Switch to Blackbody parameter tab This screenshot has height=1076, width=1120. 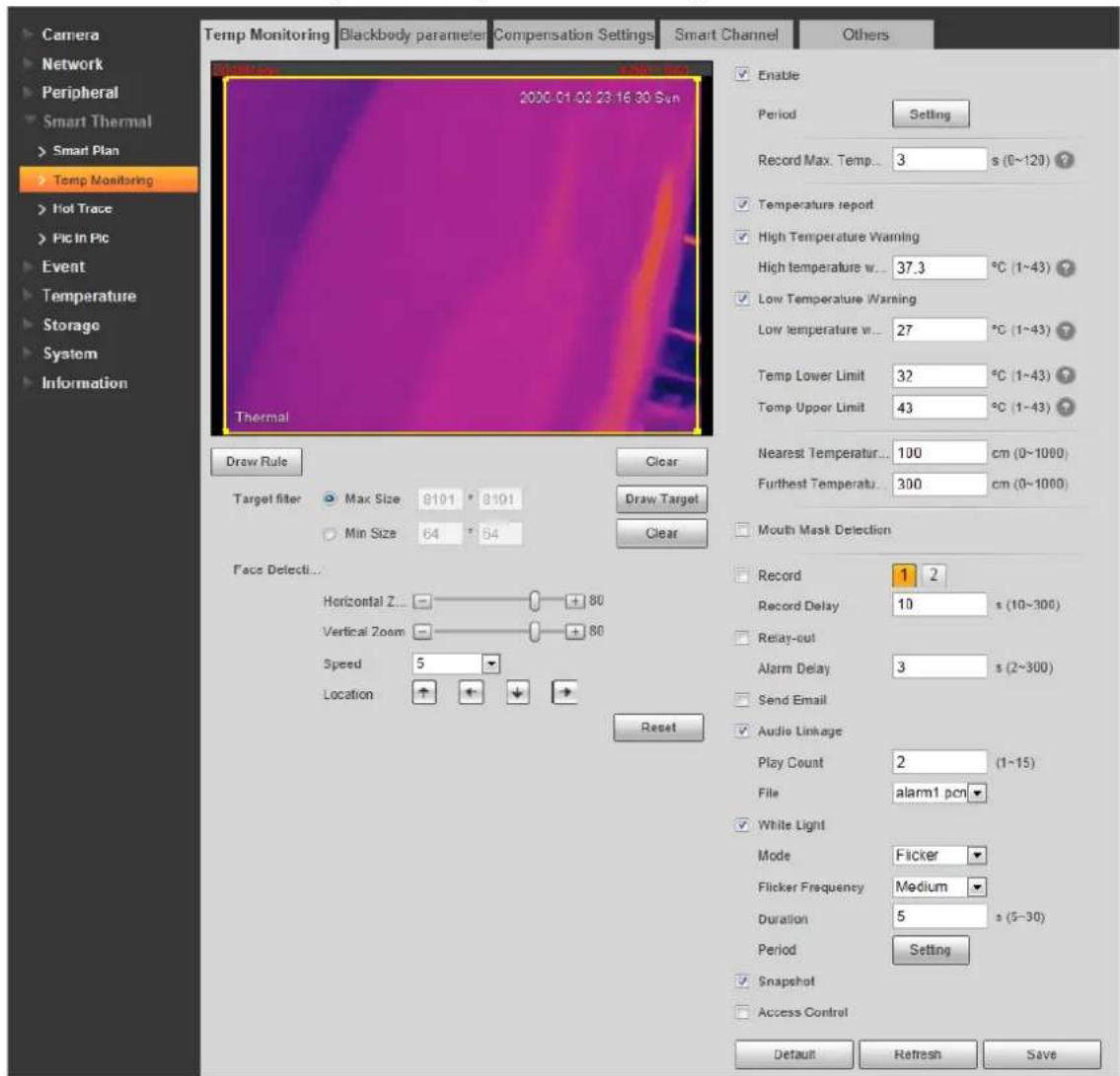click(412, 35)
